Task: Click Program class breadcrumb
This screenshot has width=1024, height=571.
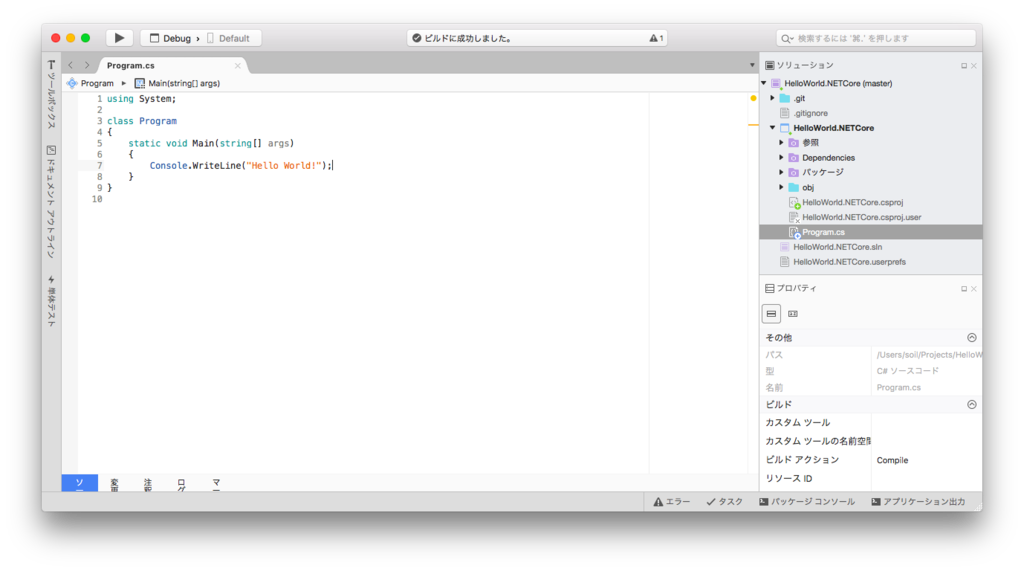Action: tap(90, 83)
